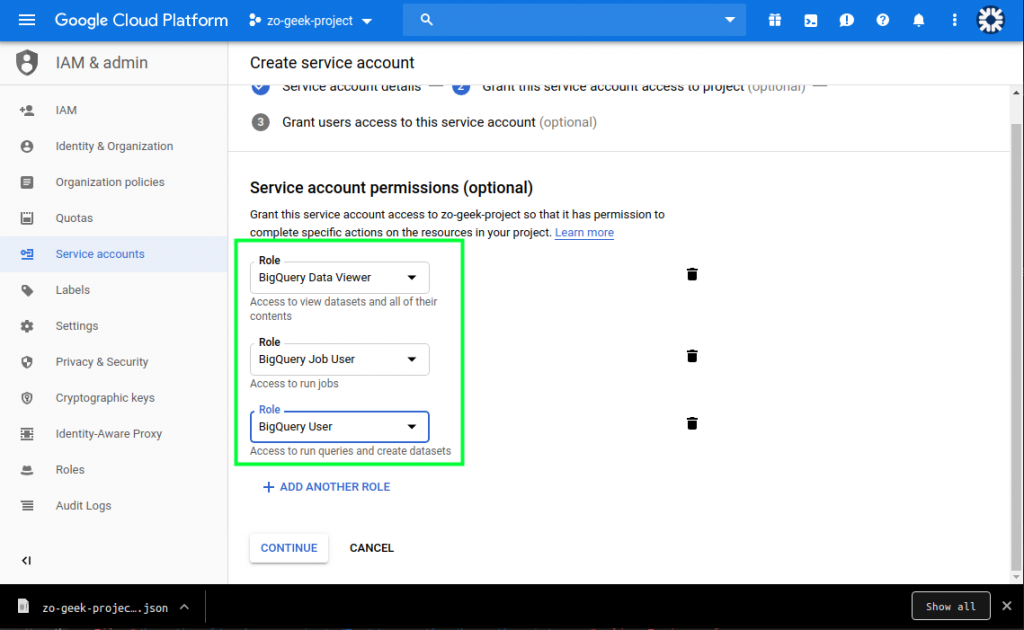The height and width of the screenshot is (630, 1024).
Task: Open the help question mark icon
Action: click(882, 20)
